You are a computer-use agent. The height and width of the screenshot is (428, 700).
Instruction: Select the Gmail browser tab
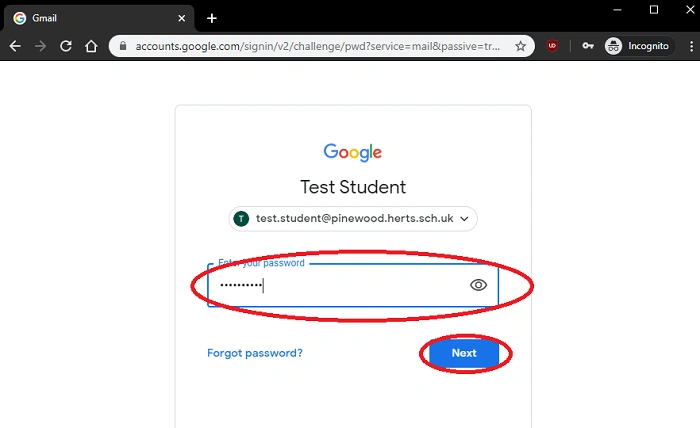(x=90, y=18)
